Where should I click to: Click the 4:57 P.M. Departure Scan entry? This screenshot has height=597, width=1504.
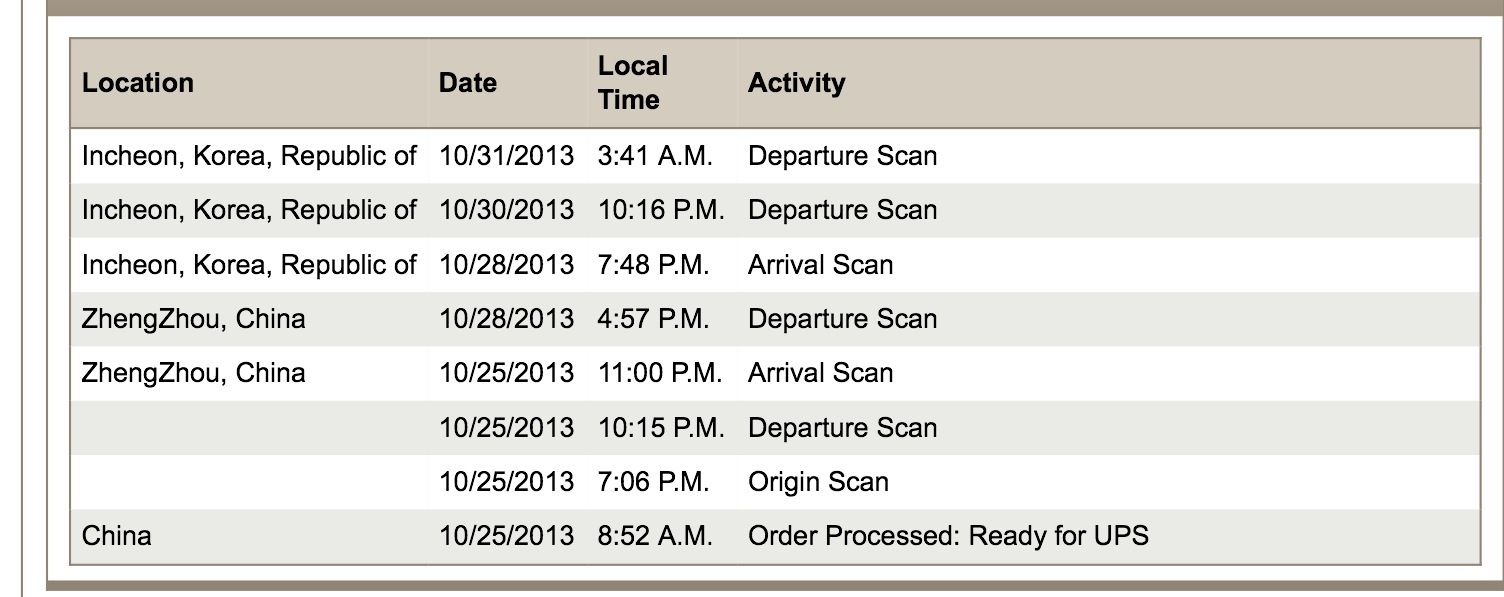(842, 319)
